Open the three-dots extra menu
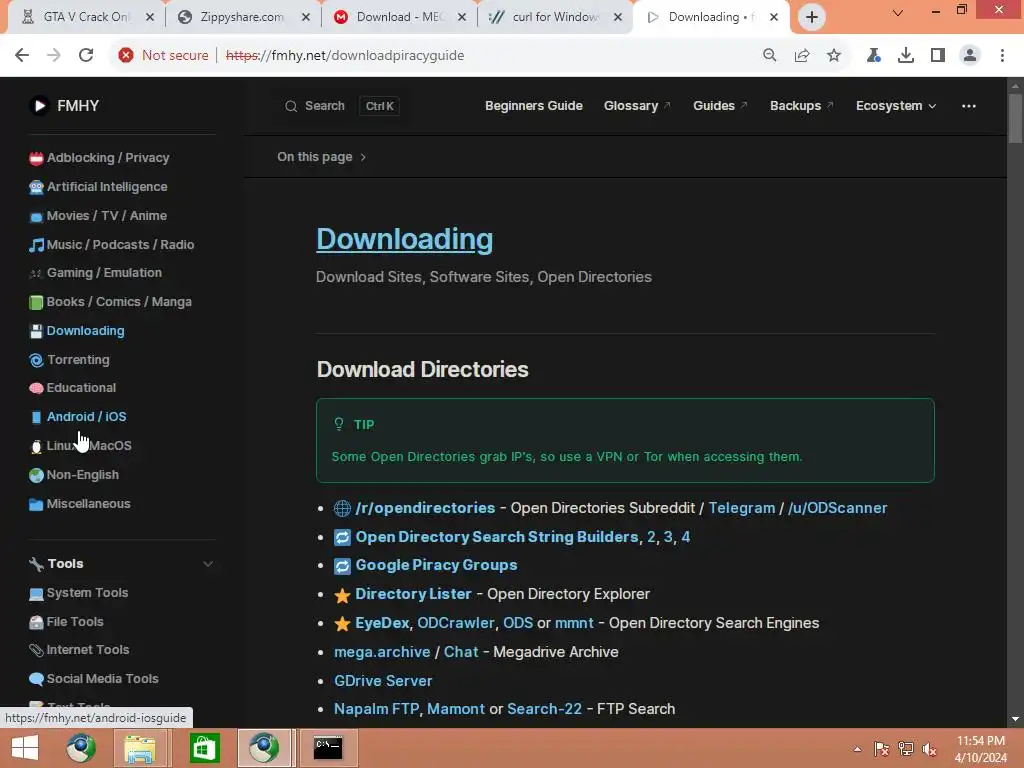The height and width of the screenshot is (768, 1024). tap(968, 106)
